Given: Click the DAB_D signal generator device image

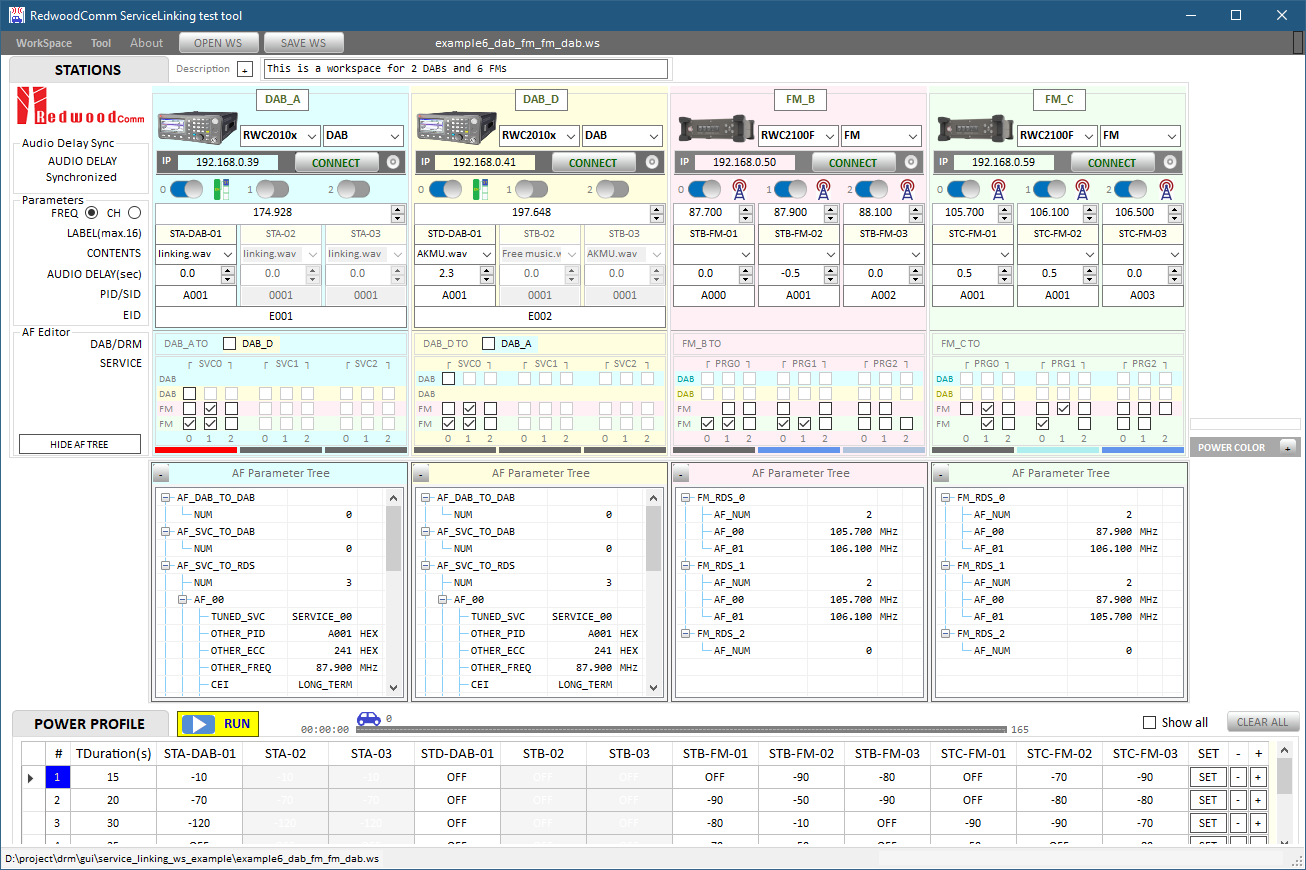Looking at the screenshot, I should pos(457,129).
